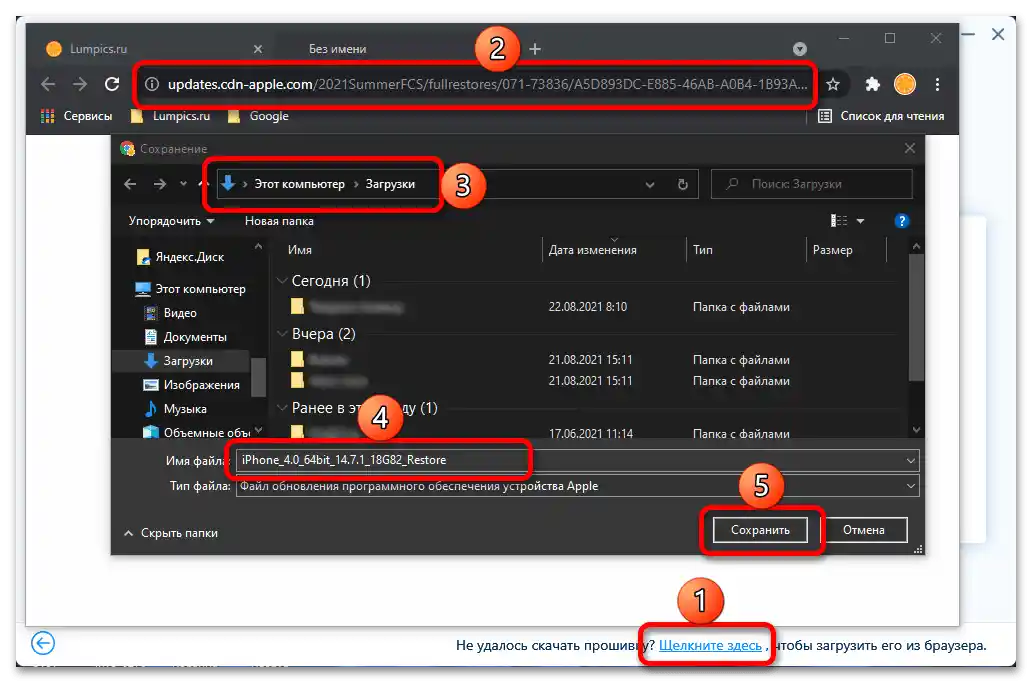Image resolution: width=1032 pixels, height=683 pixels.
Task: Open a new Chrome tab
Action: tap(535, 49)
